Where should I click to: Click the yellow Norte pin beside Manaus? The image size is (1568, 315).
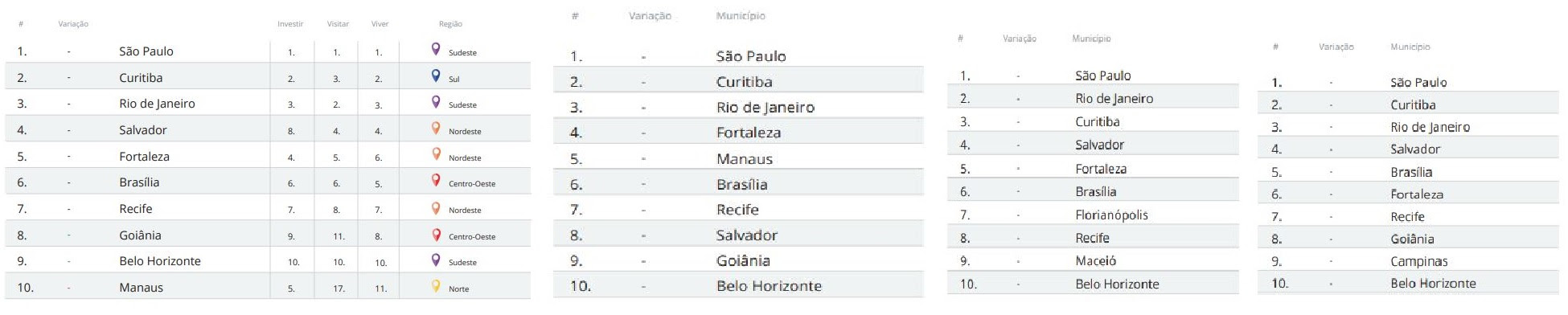(436, 286)
